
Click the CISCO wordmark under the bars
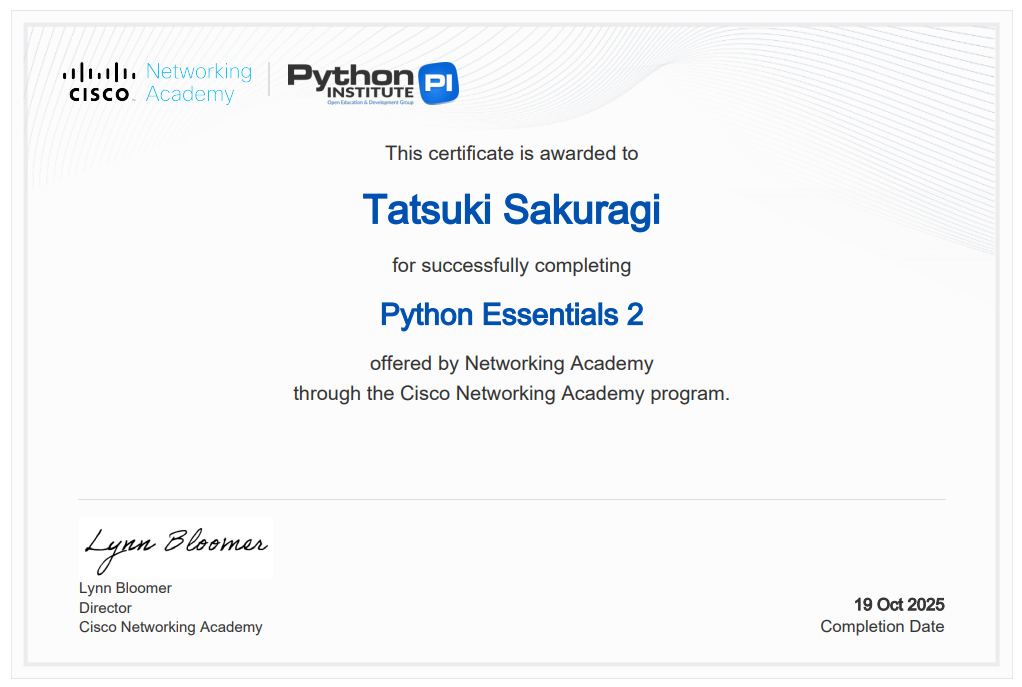tap(99, 95)
